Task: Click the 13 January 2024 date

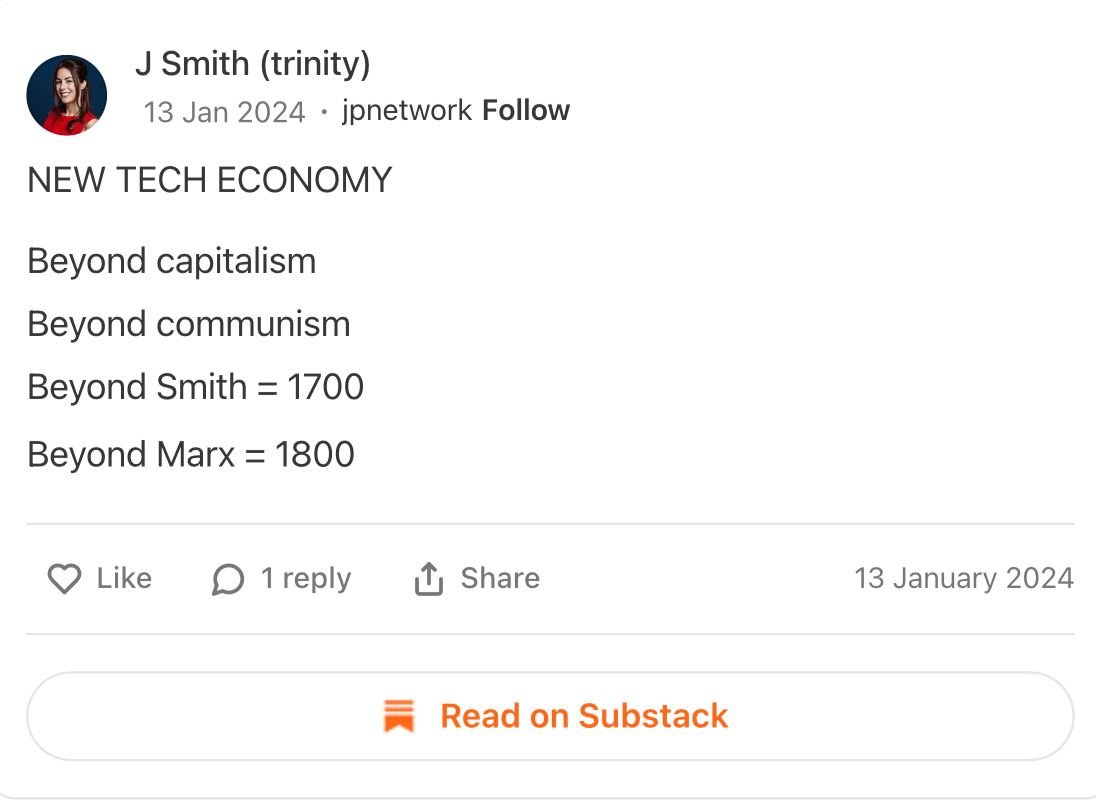Action: coord(964,578)
